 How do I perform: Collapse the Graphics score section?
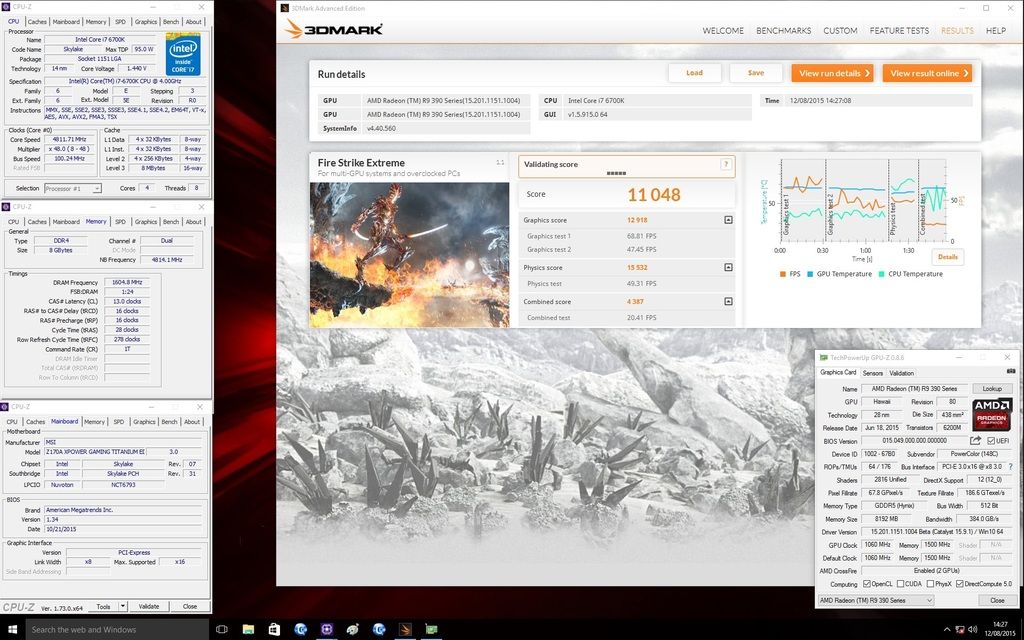point(728,220)
